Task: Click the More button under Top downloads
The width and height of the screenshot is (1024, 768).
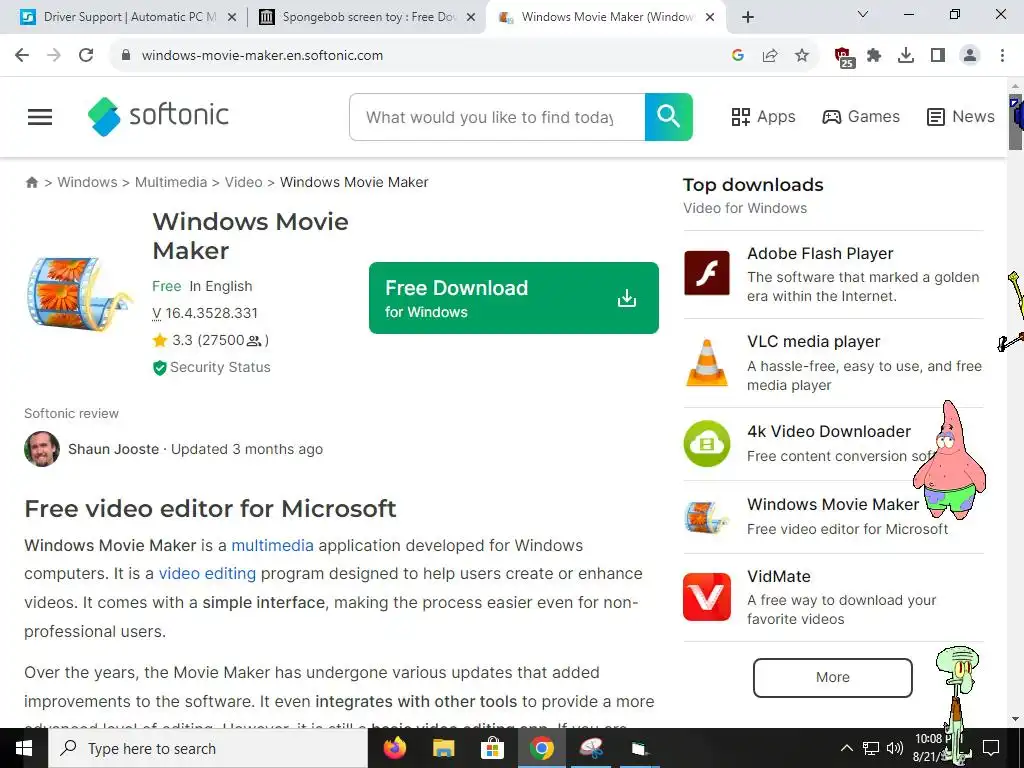Action: tap(833, 678)
